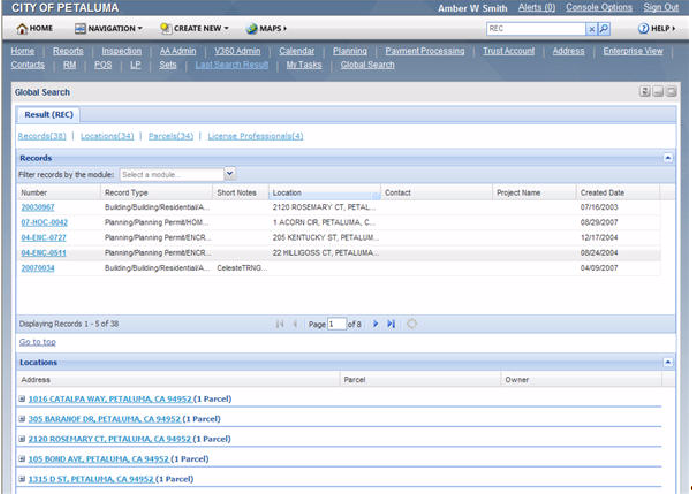Collapse the Locations section
The height and width of the screenshot is (495, 692).
pyautogui.click(x=668, y=362)
